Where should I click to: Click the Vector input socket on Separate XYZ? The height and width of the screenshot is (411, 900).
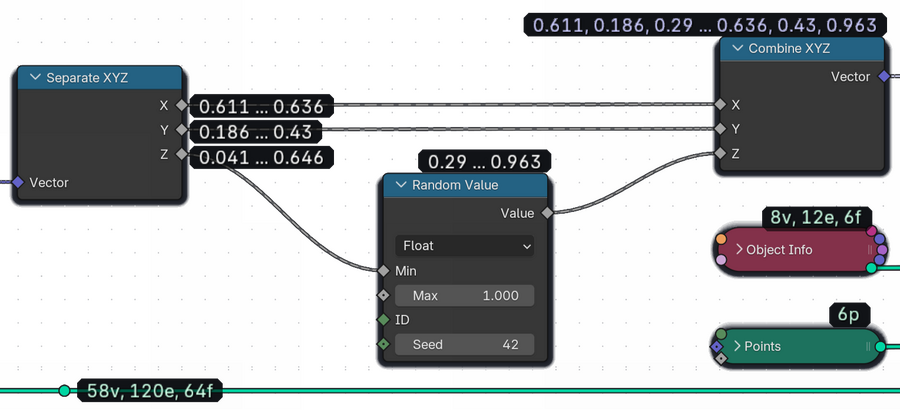pos(15,182)
